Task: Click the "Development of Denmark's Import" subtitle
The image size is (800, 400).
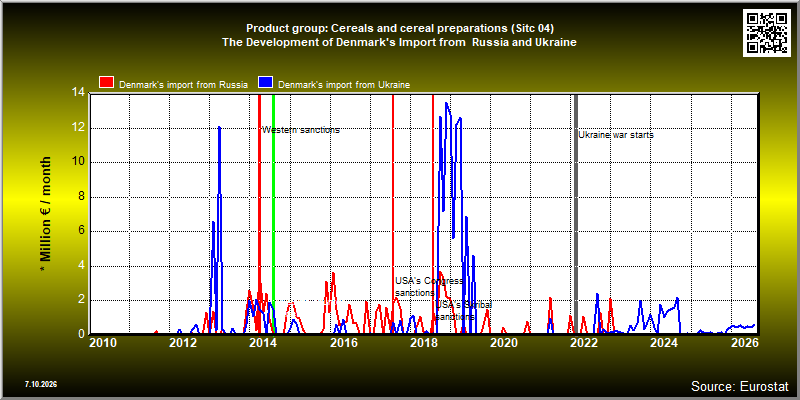Action: [399, 43]
